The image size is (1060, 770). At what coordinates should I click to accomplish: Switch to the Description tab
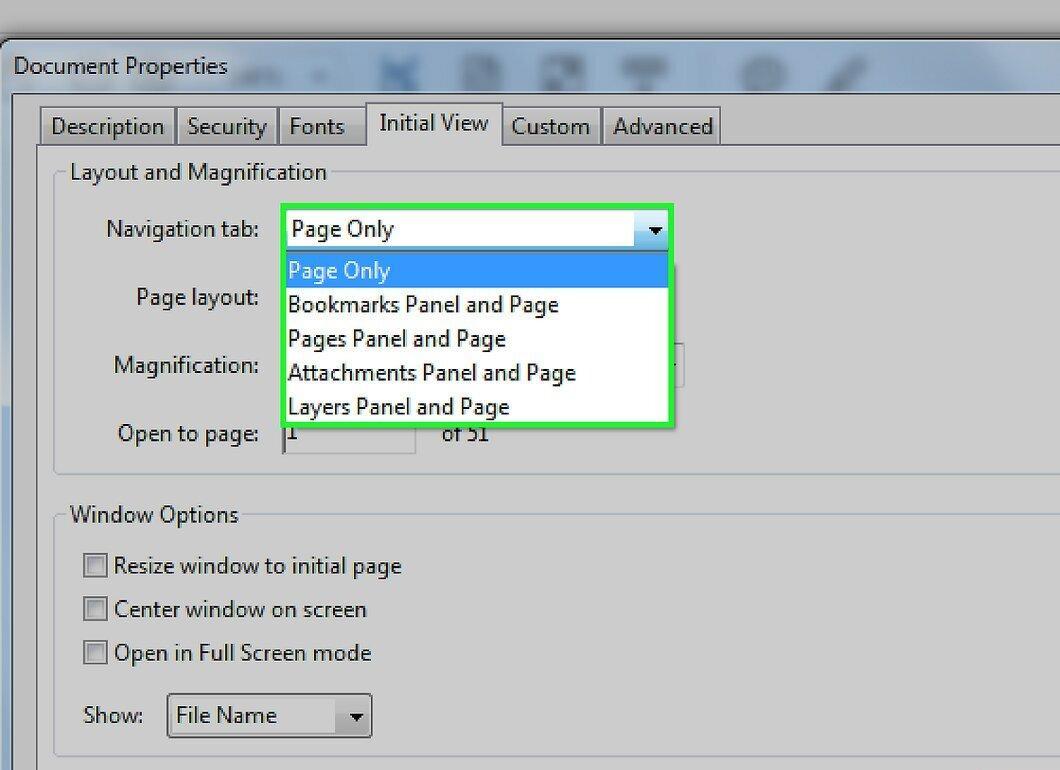(x=107, y=126)
